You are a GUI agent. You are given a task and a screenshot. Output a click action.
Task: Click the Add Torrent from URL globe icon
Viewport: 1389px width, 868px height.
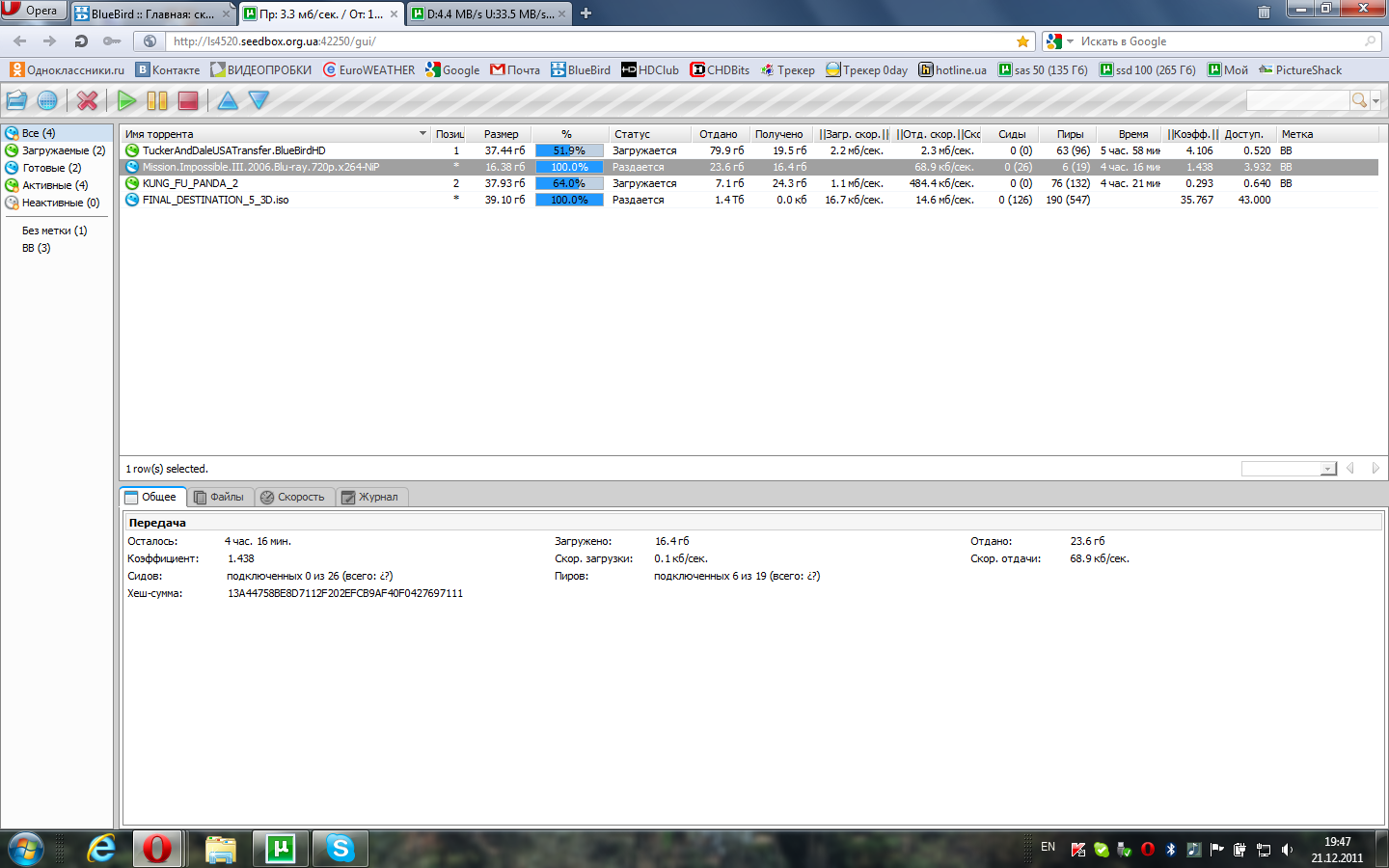pos(46,100)
